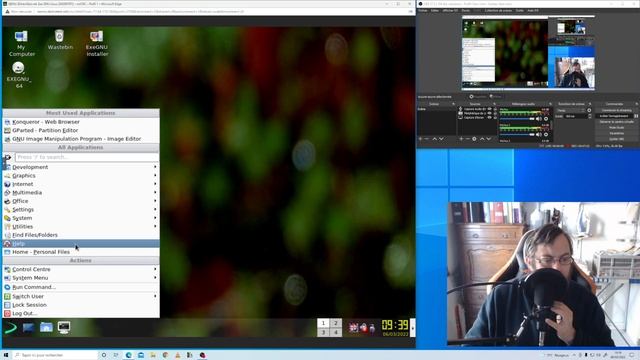Pause recording with OBS pause icon
640x360 pixels.
(x=636, y=116)
